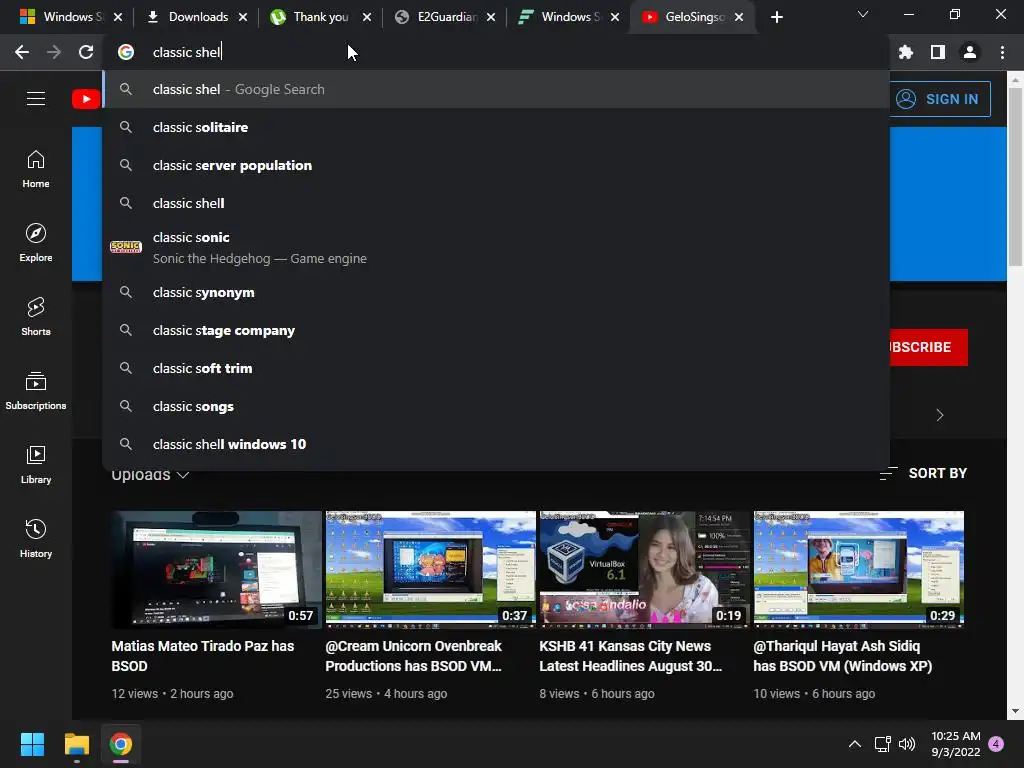Image resolution: width=1024 pixels, height=768 pixels.
Task: Click the red SUBSCRIBE button
Action: tap(928, 347)
